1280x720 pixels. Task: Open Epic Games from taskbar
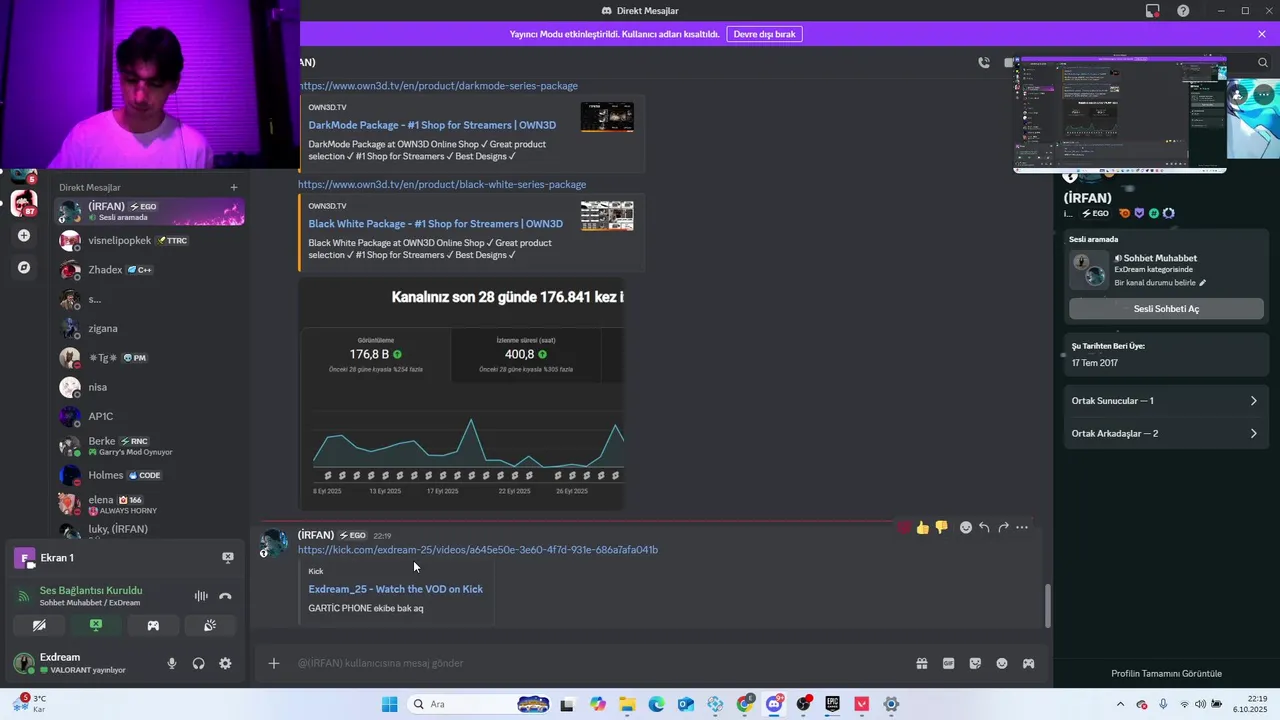point(832,704)
